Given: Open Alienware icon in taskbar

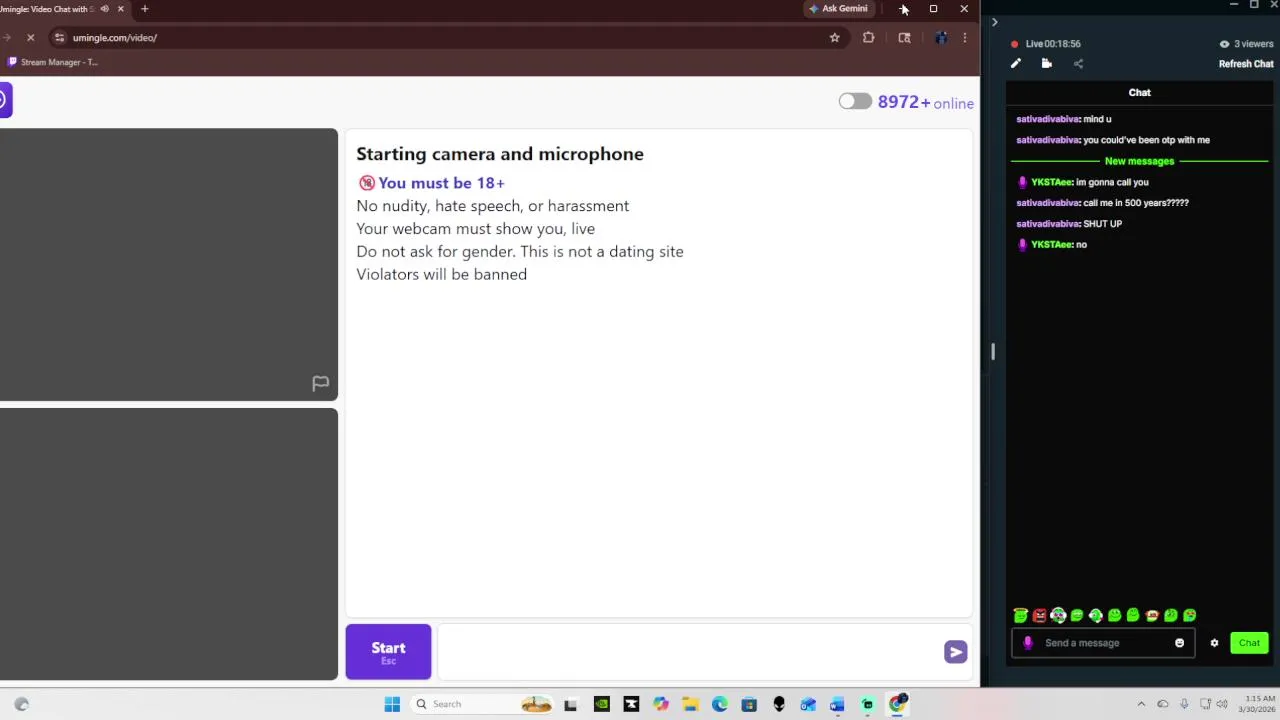Looking at the screenshot, I should 779,704.
